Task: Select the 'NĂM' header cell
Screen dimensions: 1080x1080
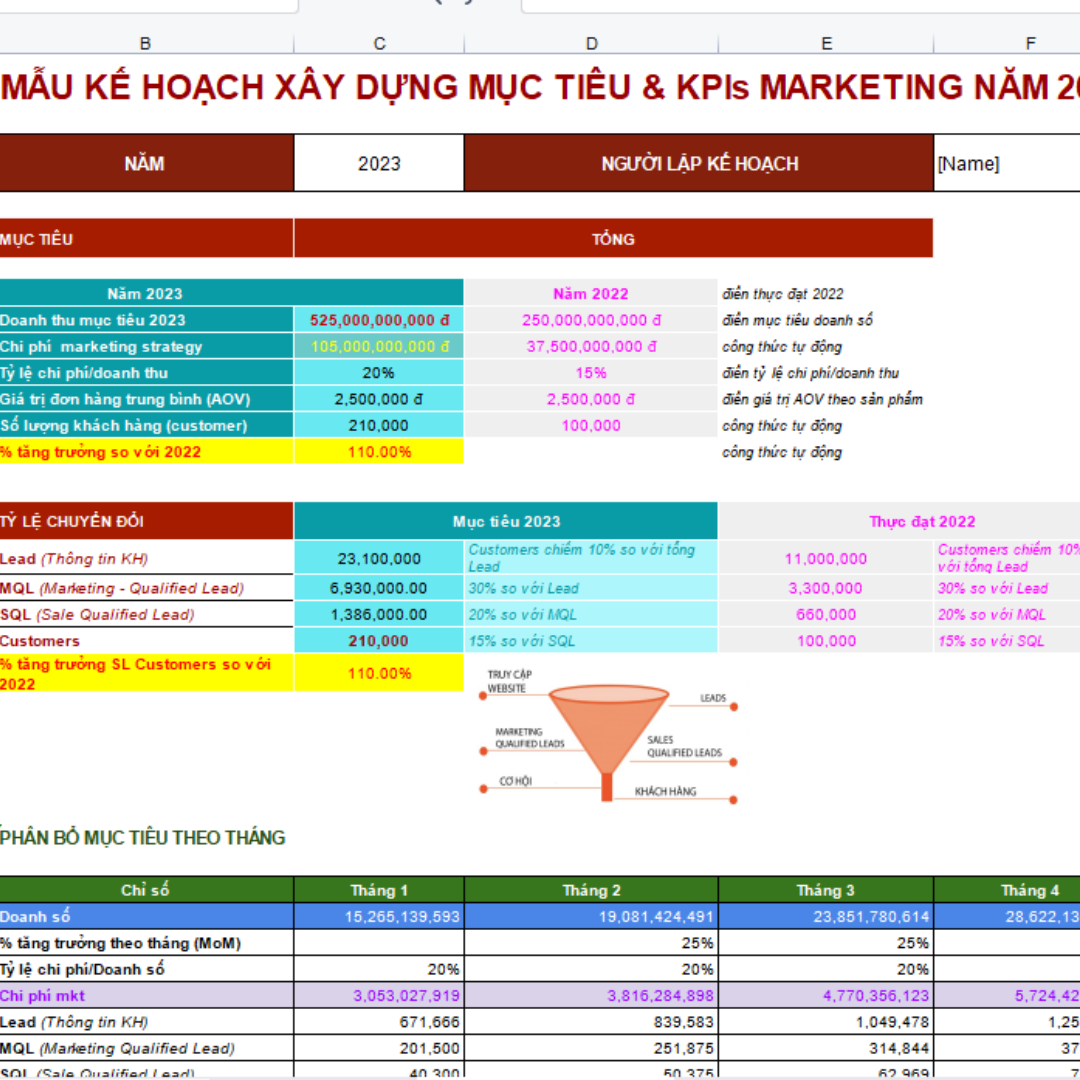Action: (x=146, y=163)
